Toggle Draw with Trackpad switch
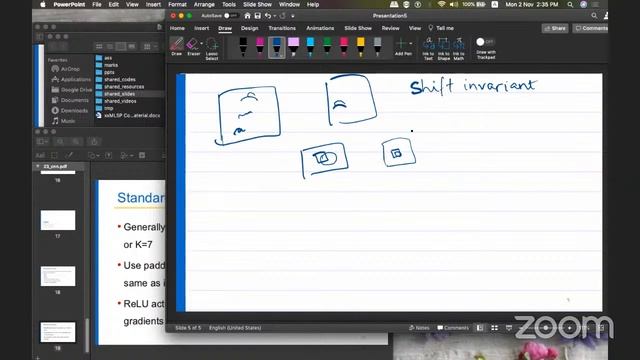 pyautogui.click(x=485, y=42)
